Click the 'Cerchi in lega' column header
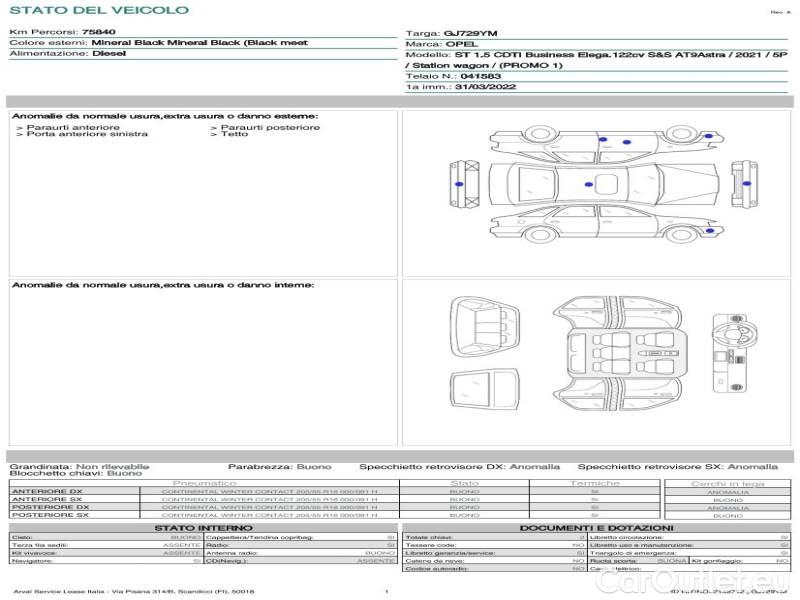Screen dimensions: 800x600 [727, 484]
